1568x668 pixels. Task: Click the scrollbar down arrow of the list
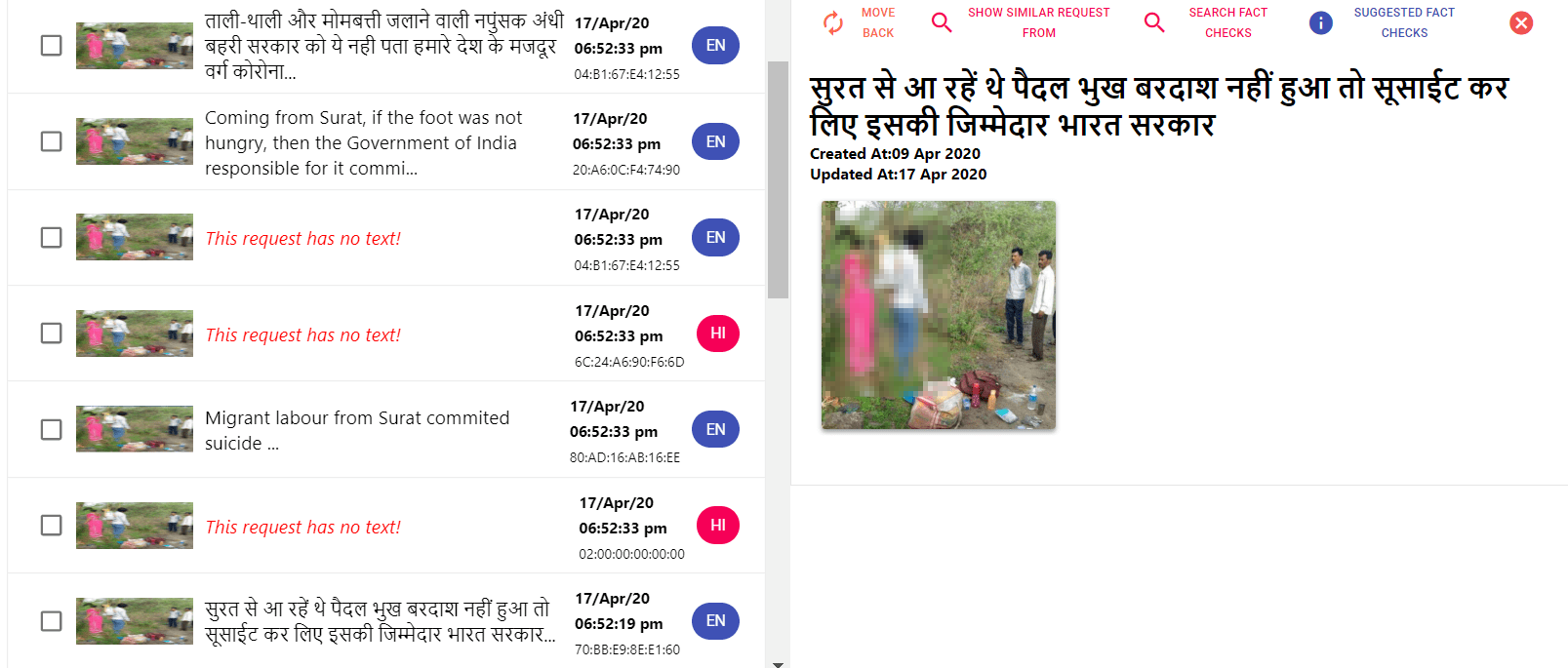coord(778,663)
